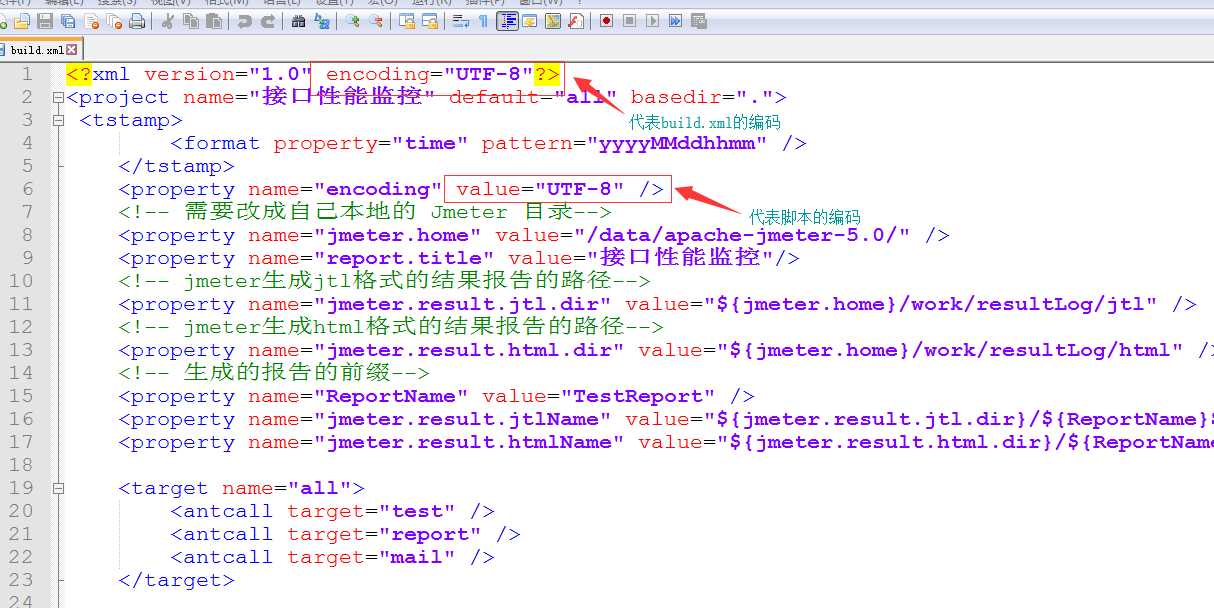Click the comment about html格式 report path
Screen dimensions: 1214x608
coord(391,327)
